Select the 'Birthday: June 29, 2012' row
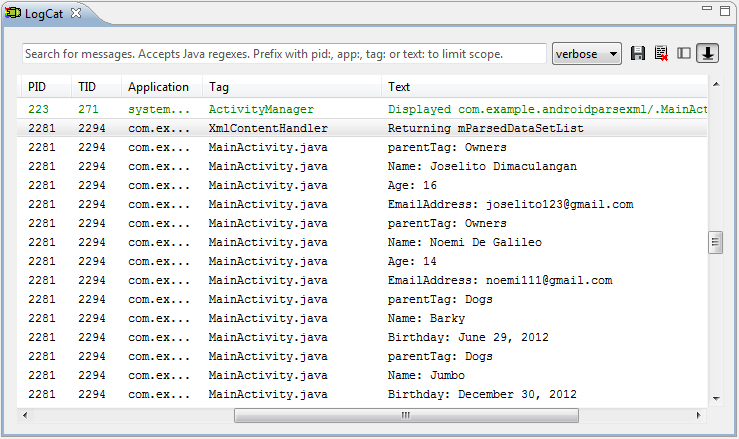Screen dimensions: 739x439 click(362, 337)
